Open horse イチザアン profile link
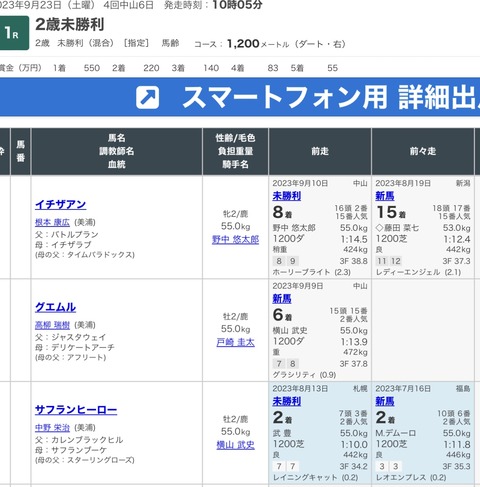 [61, 204]
